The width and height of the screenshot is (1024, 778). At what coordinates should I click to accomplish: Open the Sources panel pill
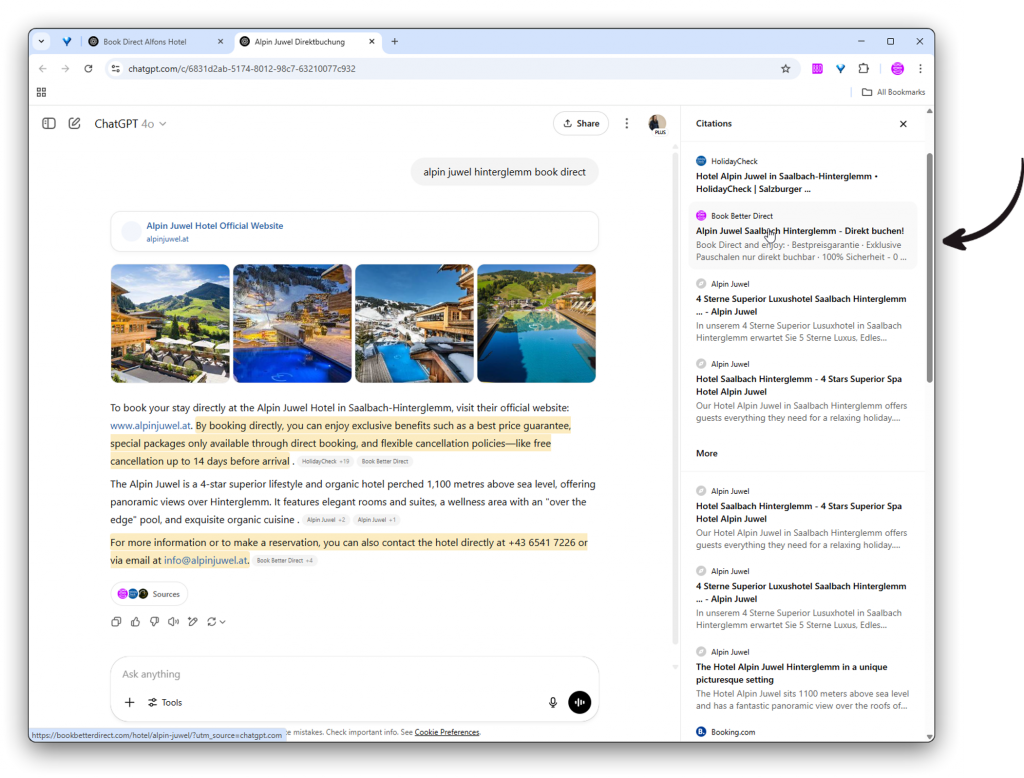pyautogui.click(x=149, y=593)
